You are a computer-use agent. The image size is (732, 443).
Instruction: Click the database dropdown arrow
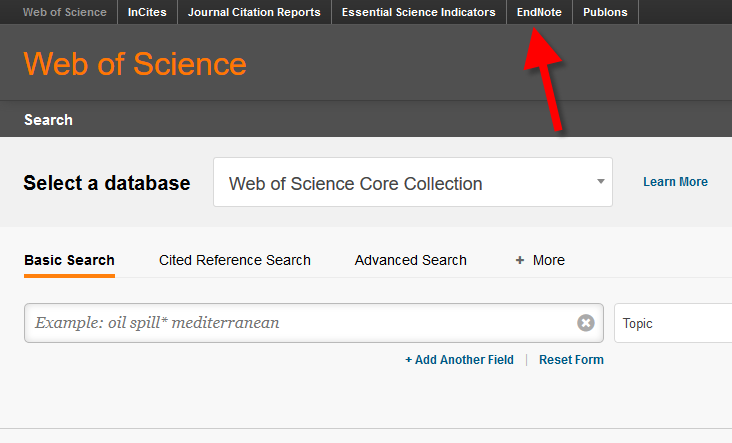600,182
